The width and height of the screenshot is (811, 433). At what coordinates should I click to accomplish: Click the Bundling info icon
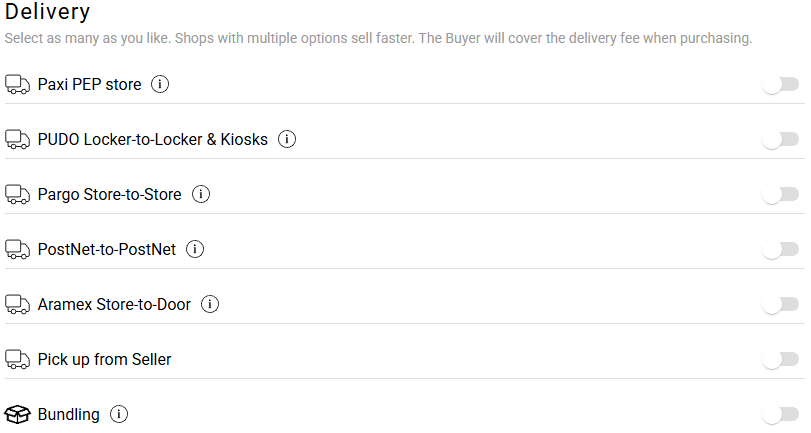[119, 414]
